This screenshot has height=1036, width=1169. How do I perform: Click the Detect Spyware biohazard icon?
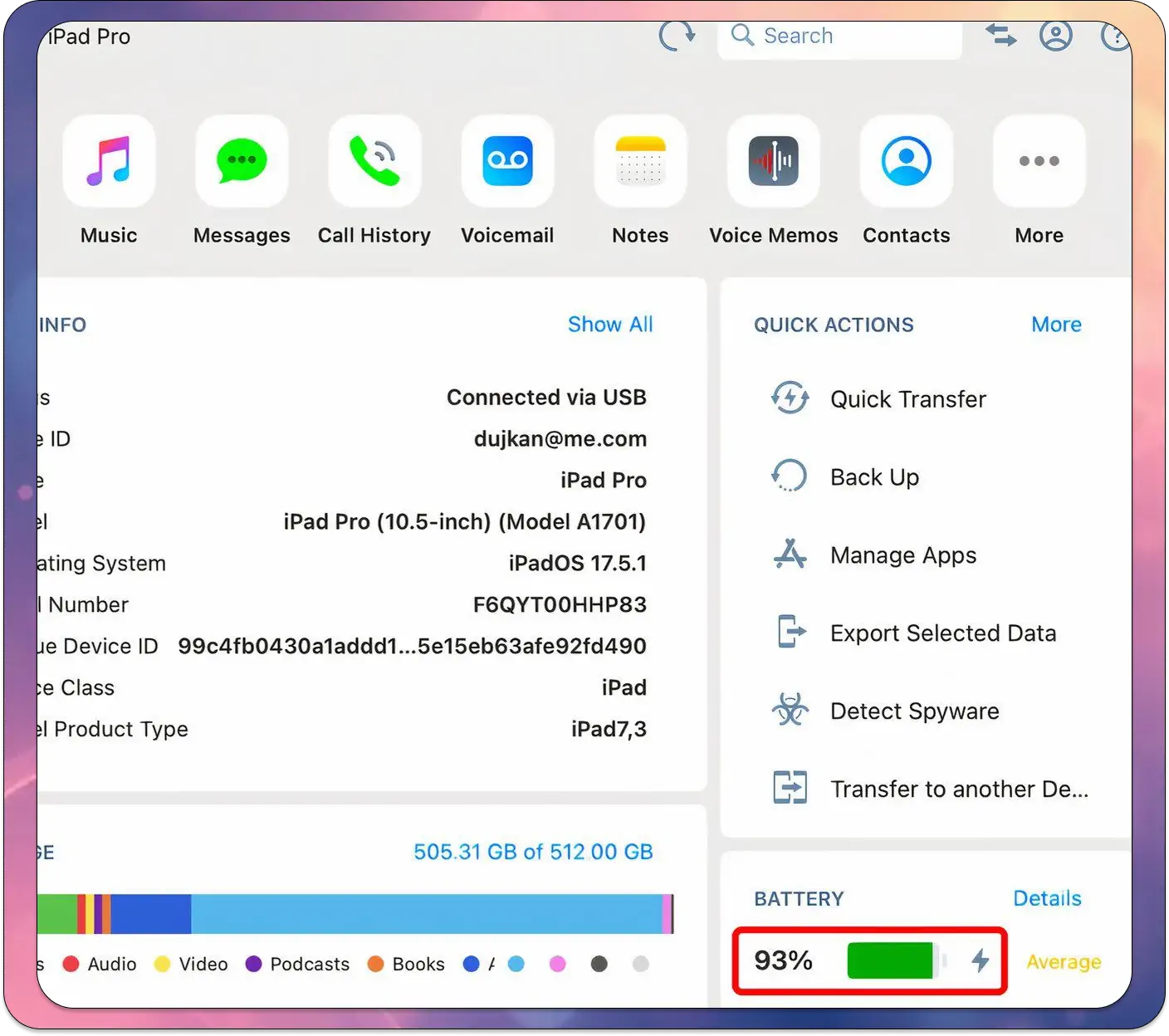click(790, 710)
